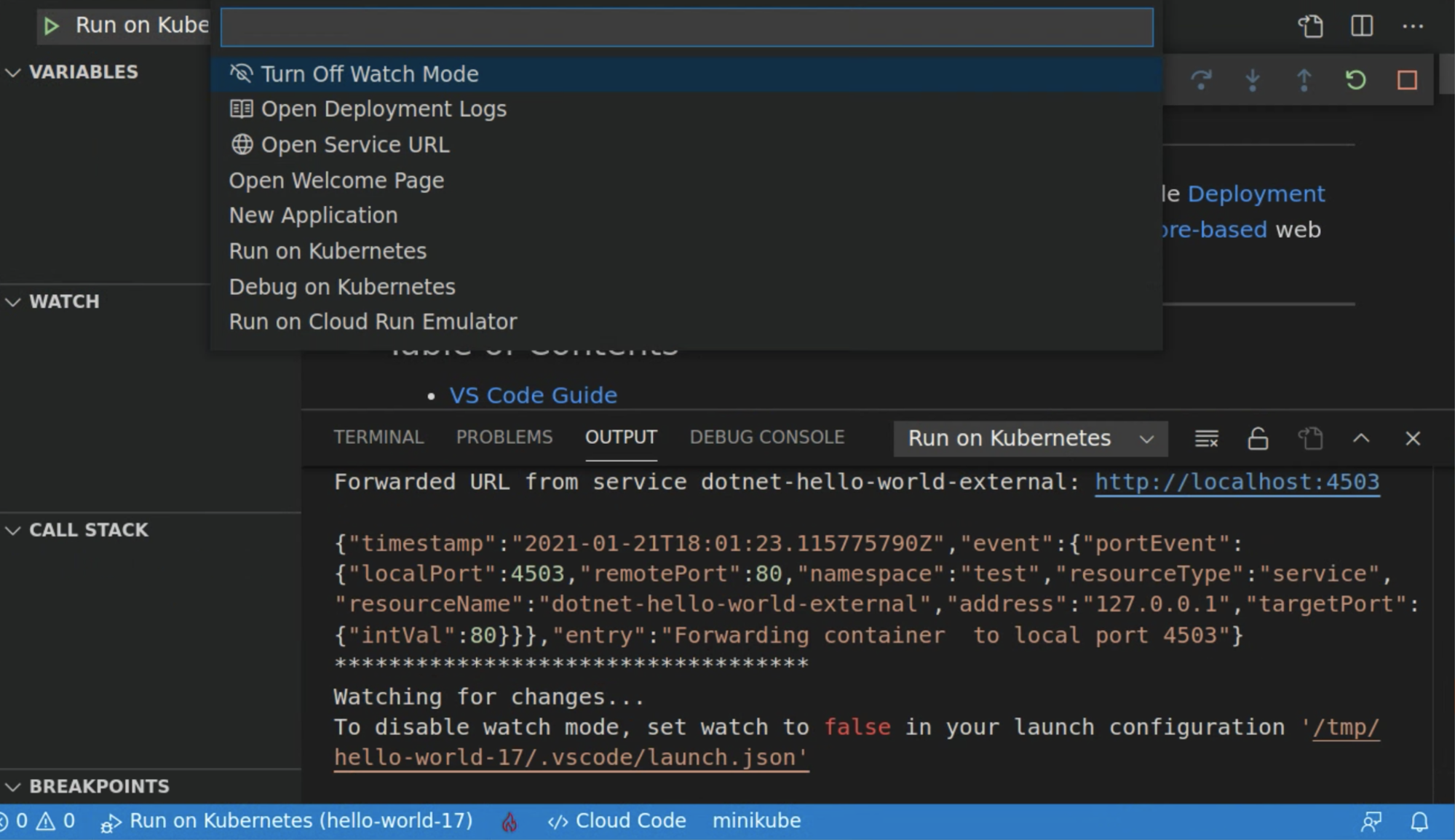This screenshot has width=1455, height=840.
Task: Start debugging with green play icon
Action: pos(51,26)
